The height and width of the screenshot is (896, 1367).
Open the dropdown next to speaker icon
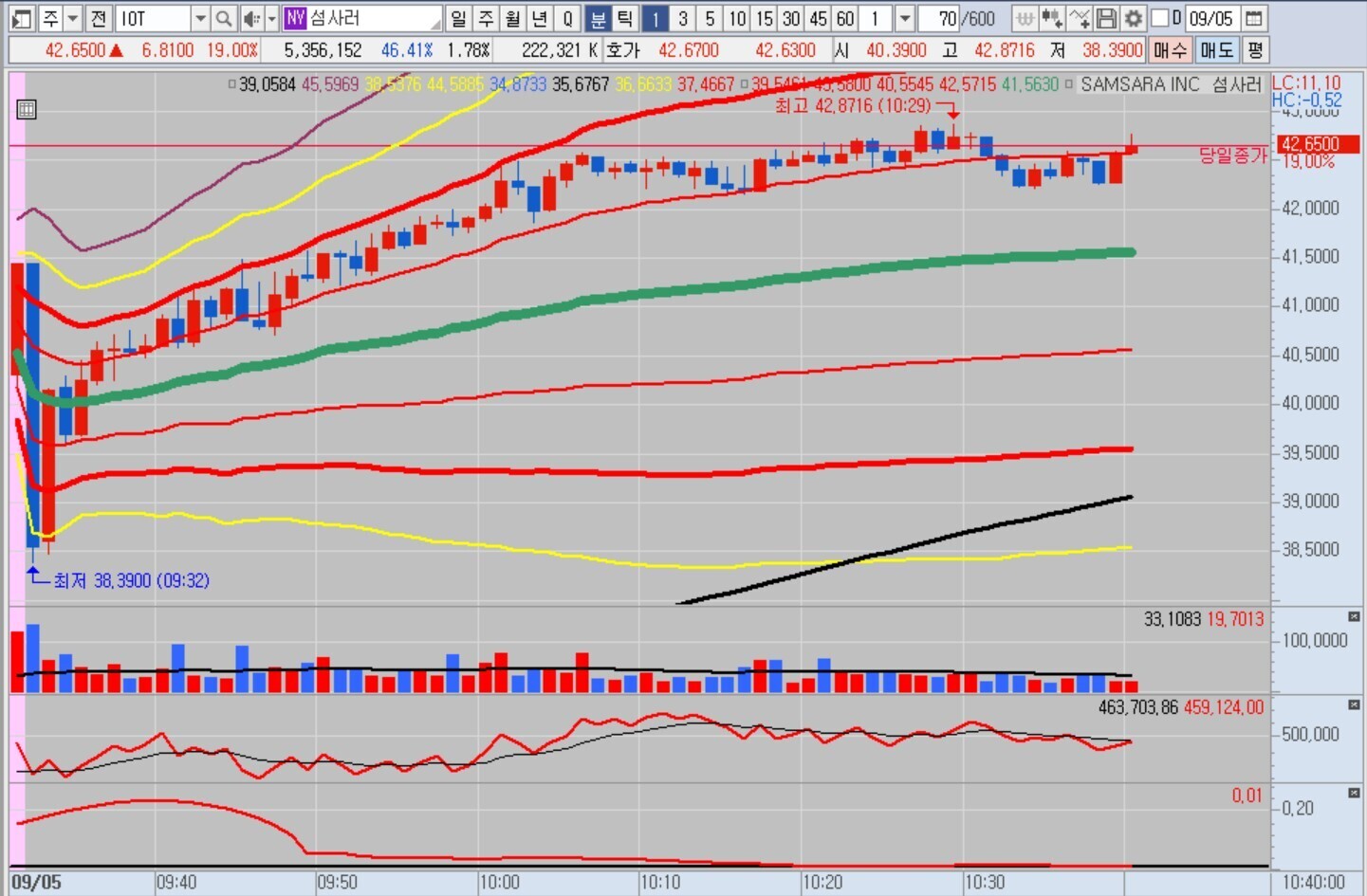pos(271,18)
